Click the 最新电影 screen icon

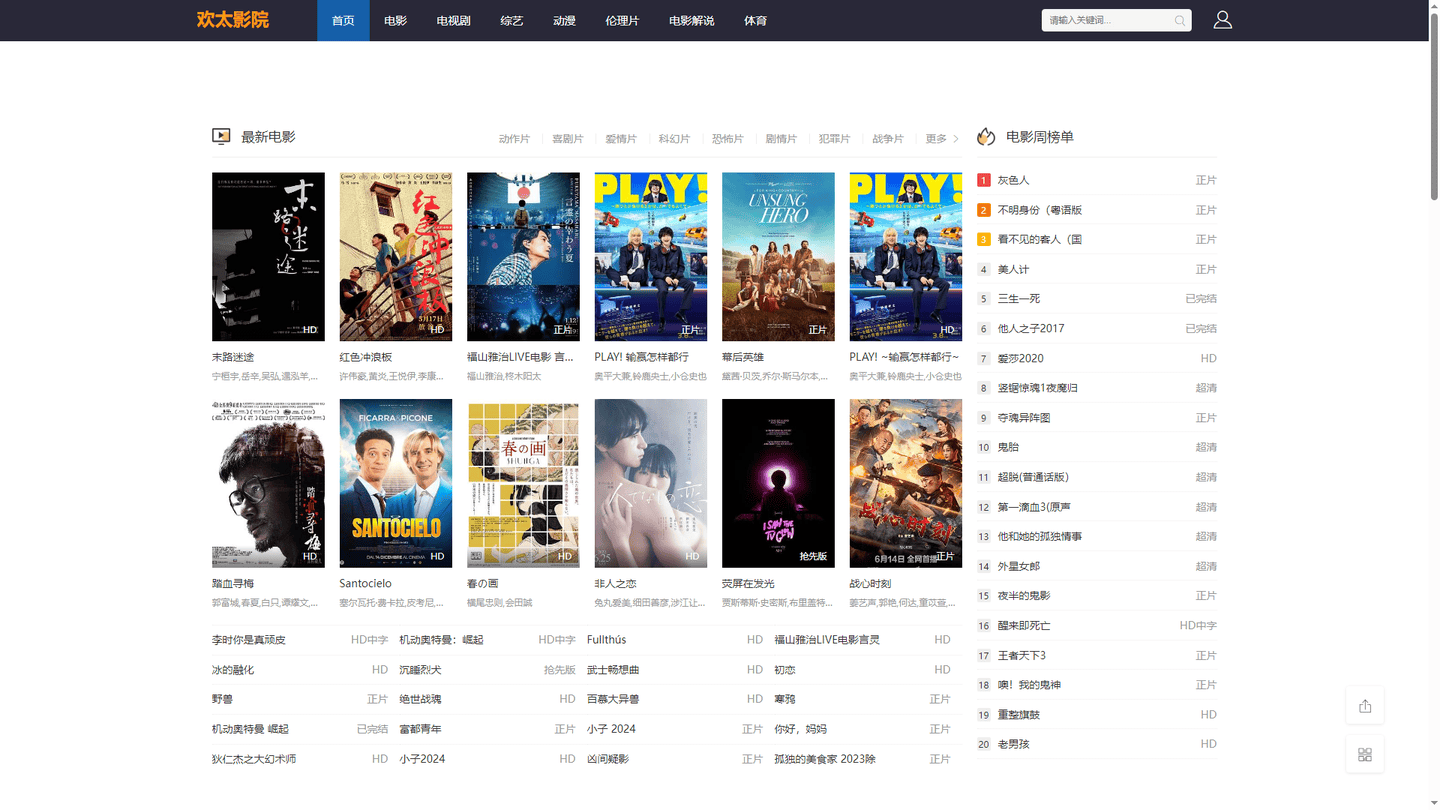pyautogui.click(x=221, y=137)
